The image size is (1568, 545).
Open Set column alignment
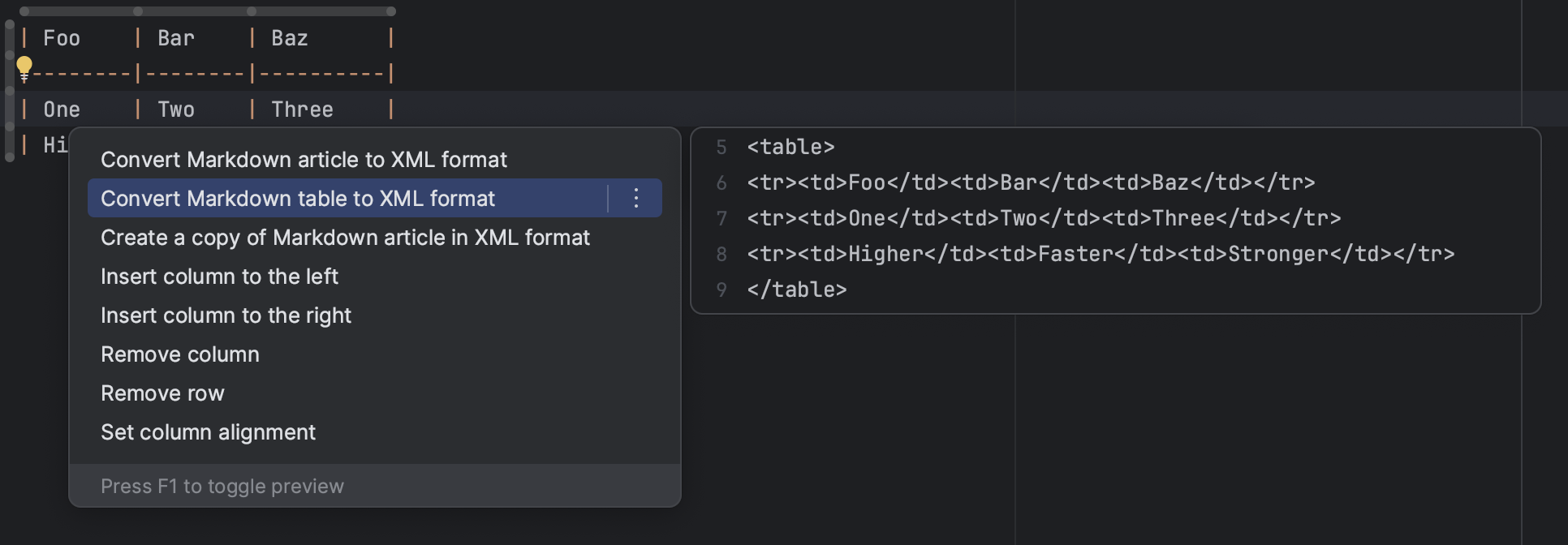coord(208,432)
